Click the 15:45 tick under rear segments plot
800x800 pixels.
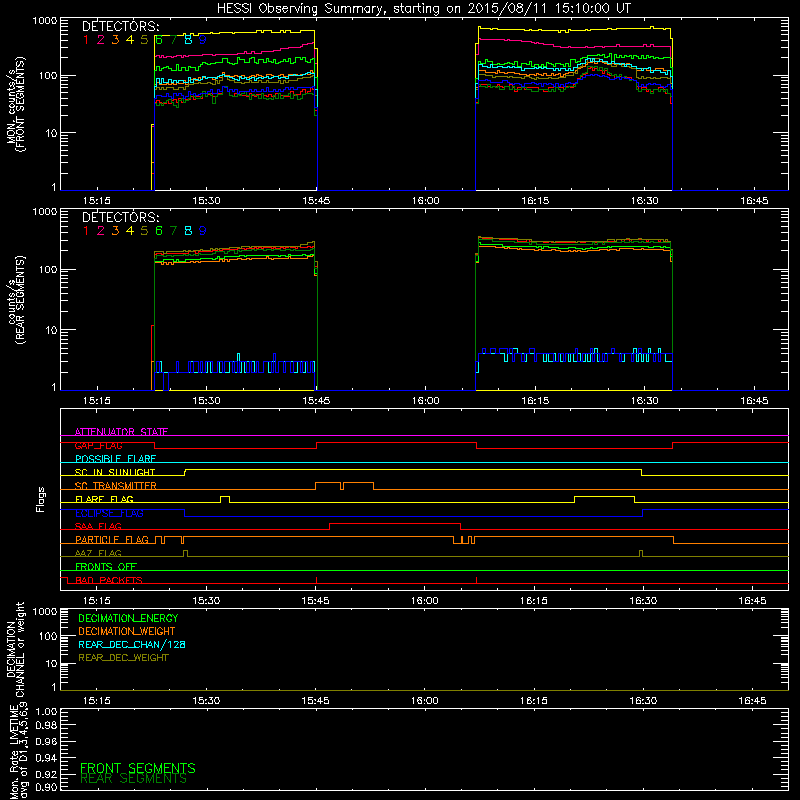[x=316, y=401]
